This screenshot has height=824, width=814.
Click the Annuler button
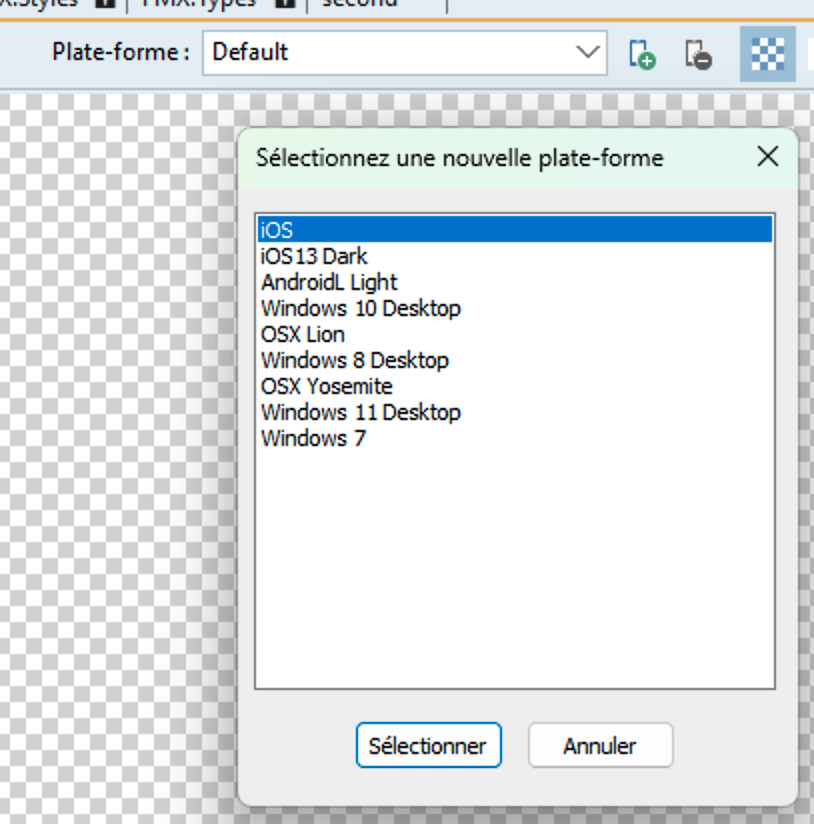[x=600, y=746]
